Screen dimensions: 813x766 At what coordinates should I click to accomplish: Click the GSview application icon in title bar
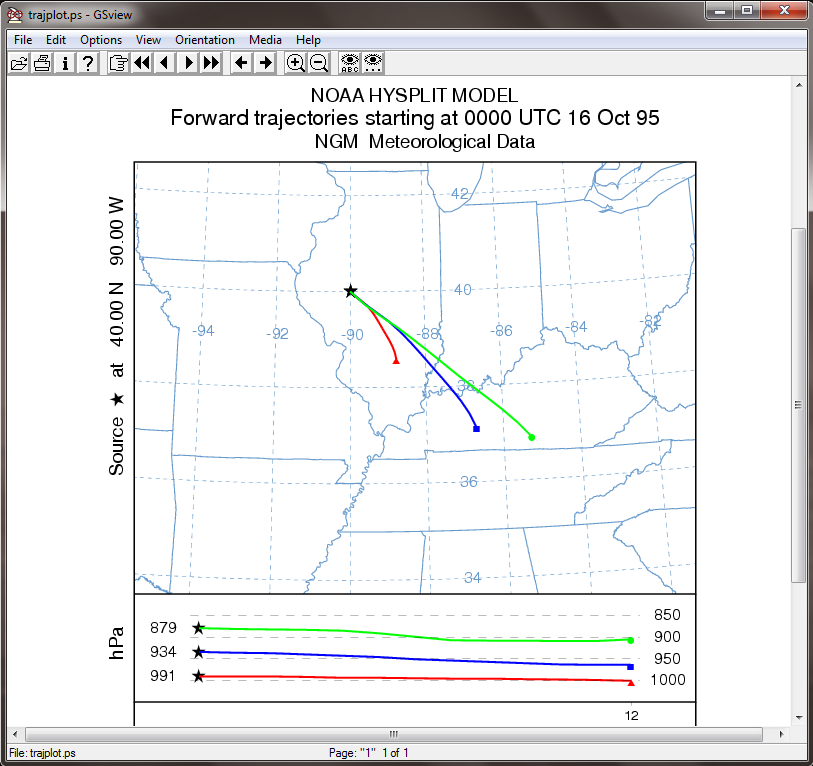(x=15, y=15)
